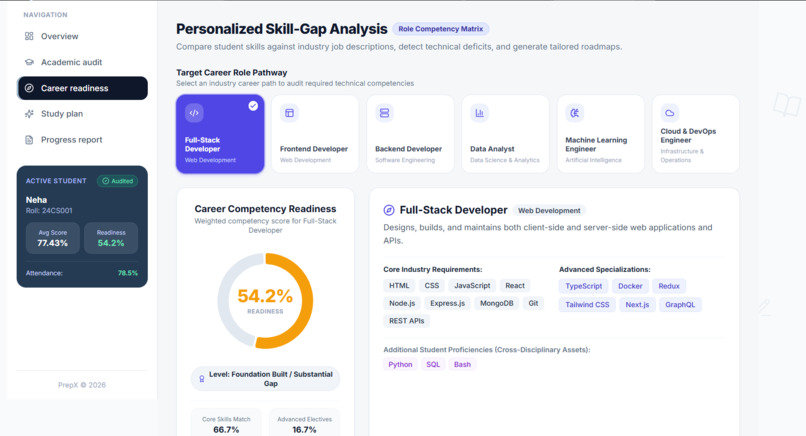Screen dimensions: 806x436
Task: Click the Career readiness compass icon in the sidebar
Action: pos(29,88)
